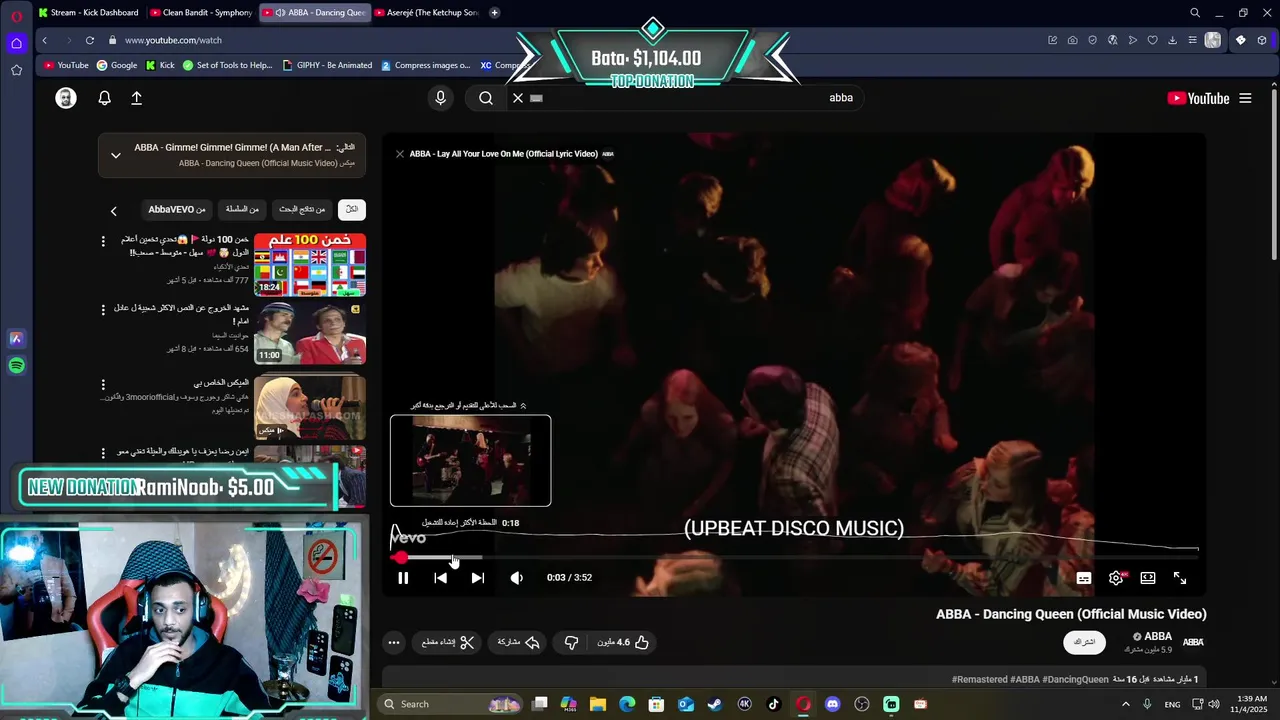Go to YouTube home via logo
The image size is (1280, 720).
[x=1198, y=98]
